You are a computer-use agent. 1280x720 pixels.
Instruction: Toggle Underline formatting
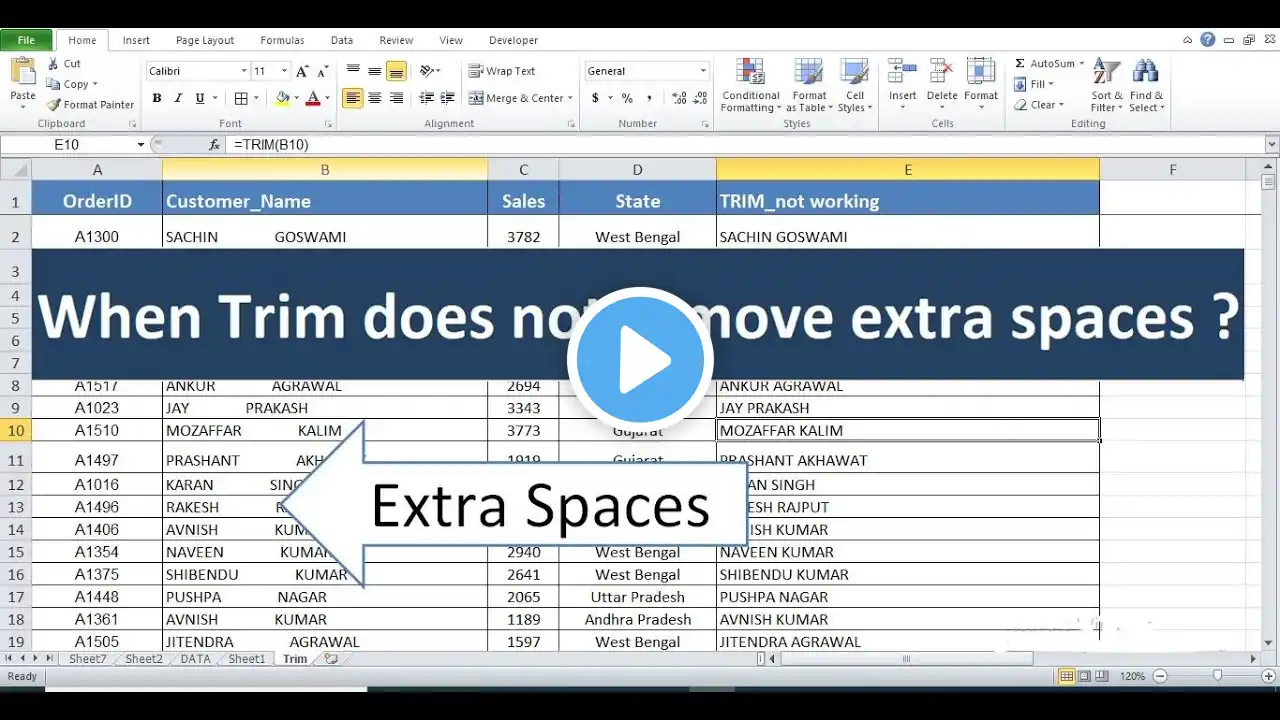pyautogui.click(x=200, y=98)
